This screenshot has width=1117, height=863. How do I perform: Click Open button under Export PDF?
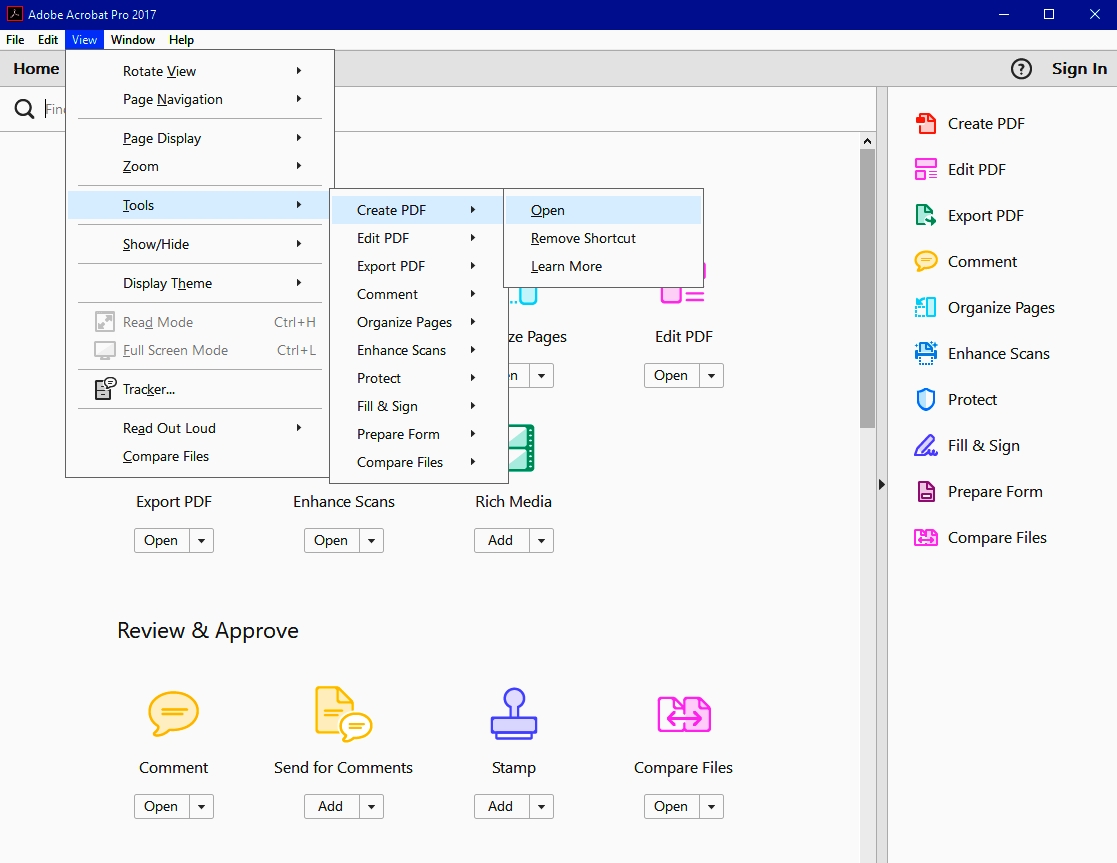point(162,540)
